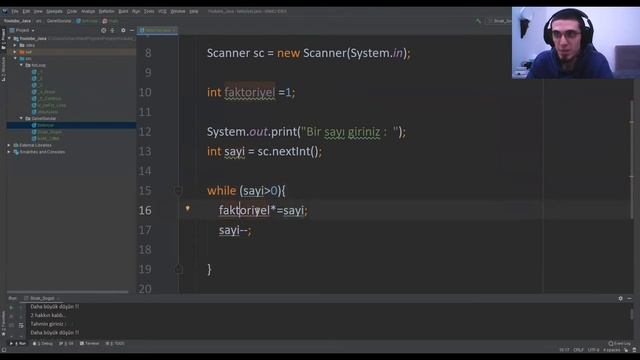This screenshot has width=640, height=360.
Task: Open the VCS menu
Action: [162, 11]
